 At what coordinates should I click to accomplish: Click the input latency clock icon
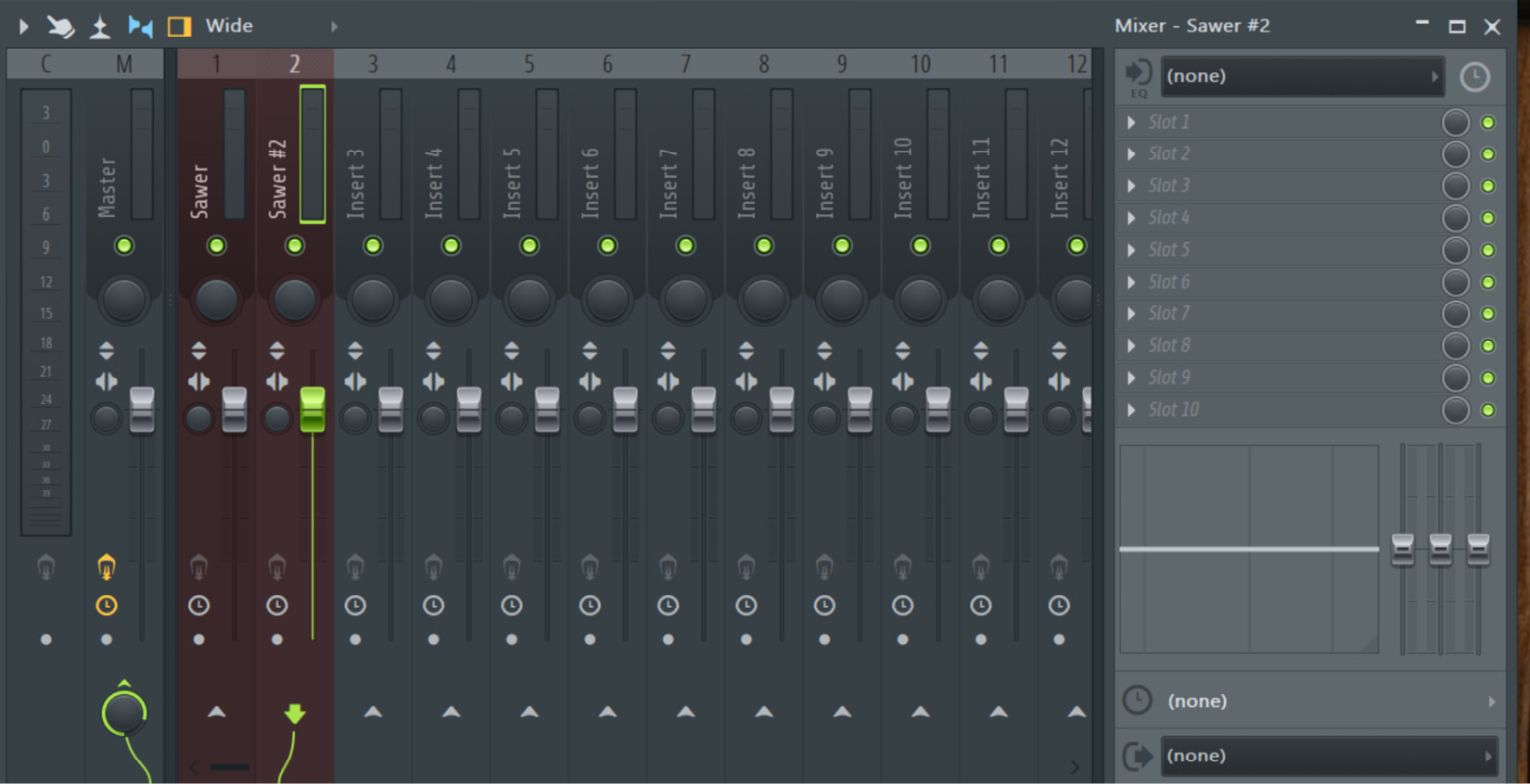click(1474, 76)
